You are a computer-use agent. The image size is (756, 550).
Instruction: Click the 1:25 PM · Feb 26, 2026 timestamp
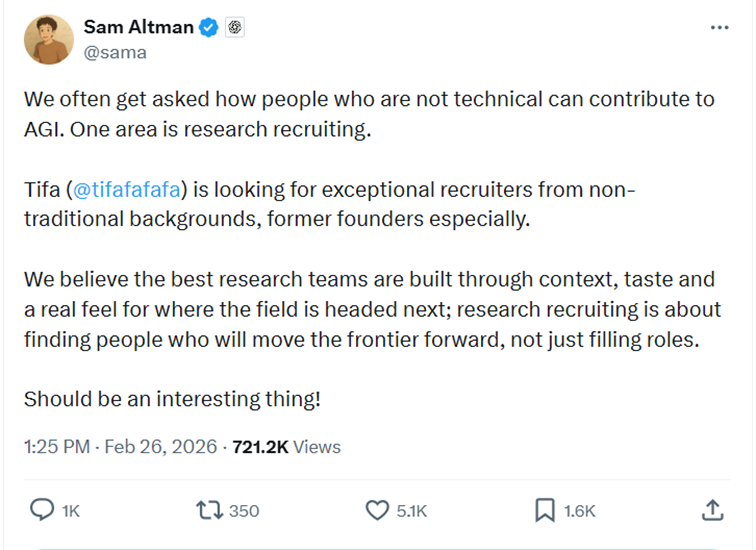120,447
